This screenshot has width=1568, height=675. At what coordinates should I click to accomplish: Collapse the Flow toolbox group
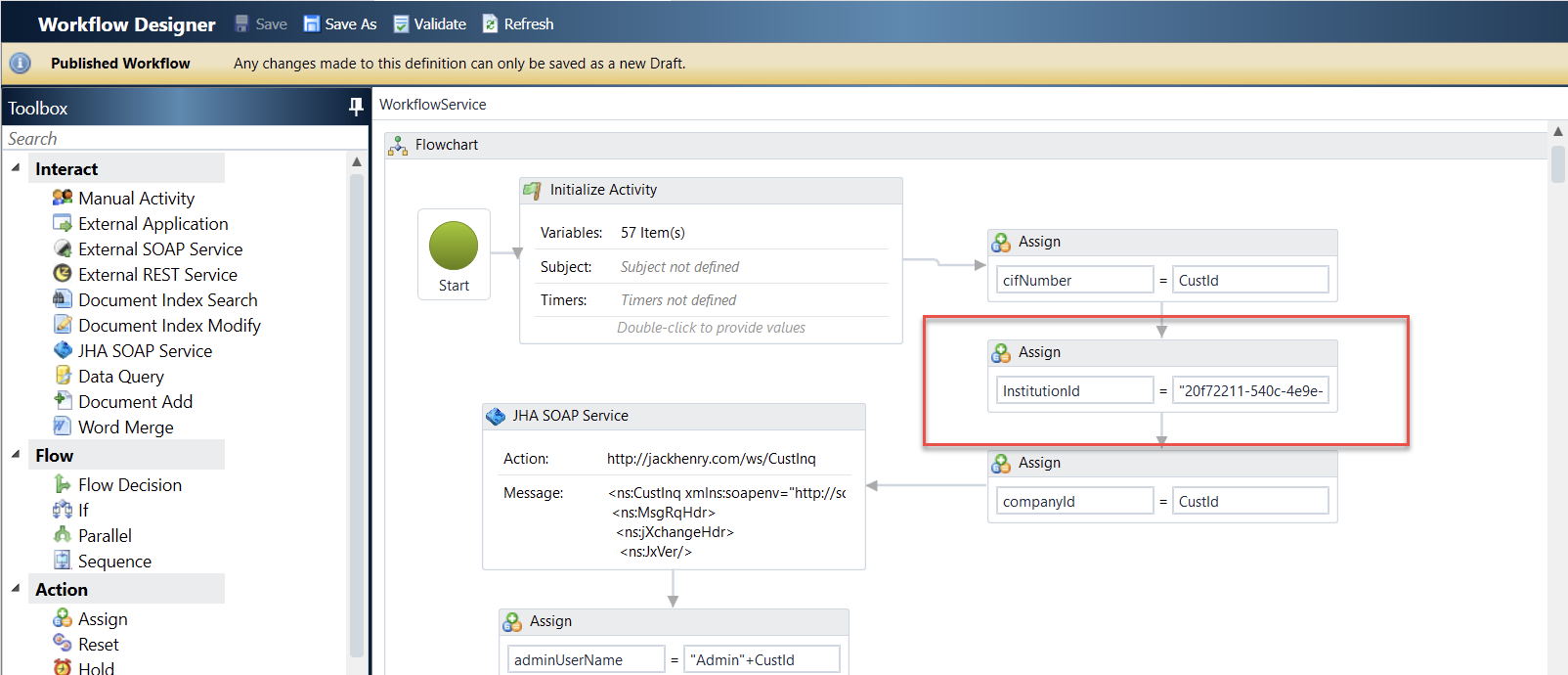click(x=16, y=455)
